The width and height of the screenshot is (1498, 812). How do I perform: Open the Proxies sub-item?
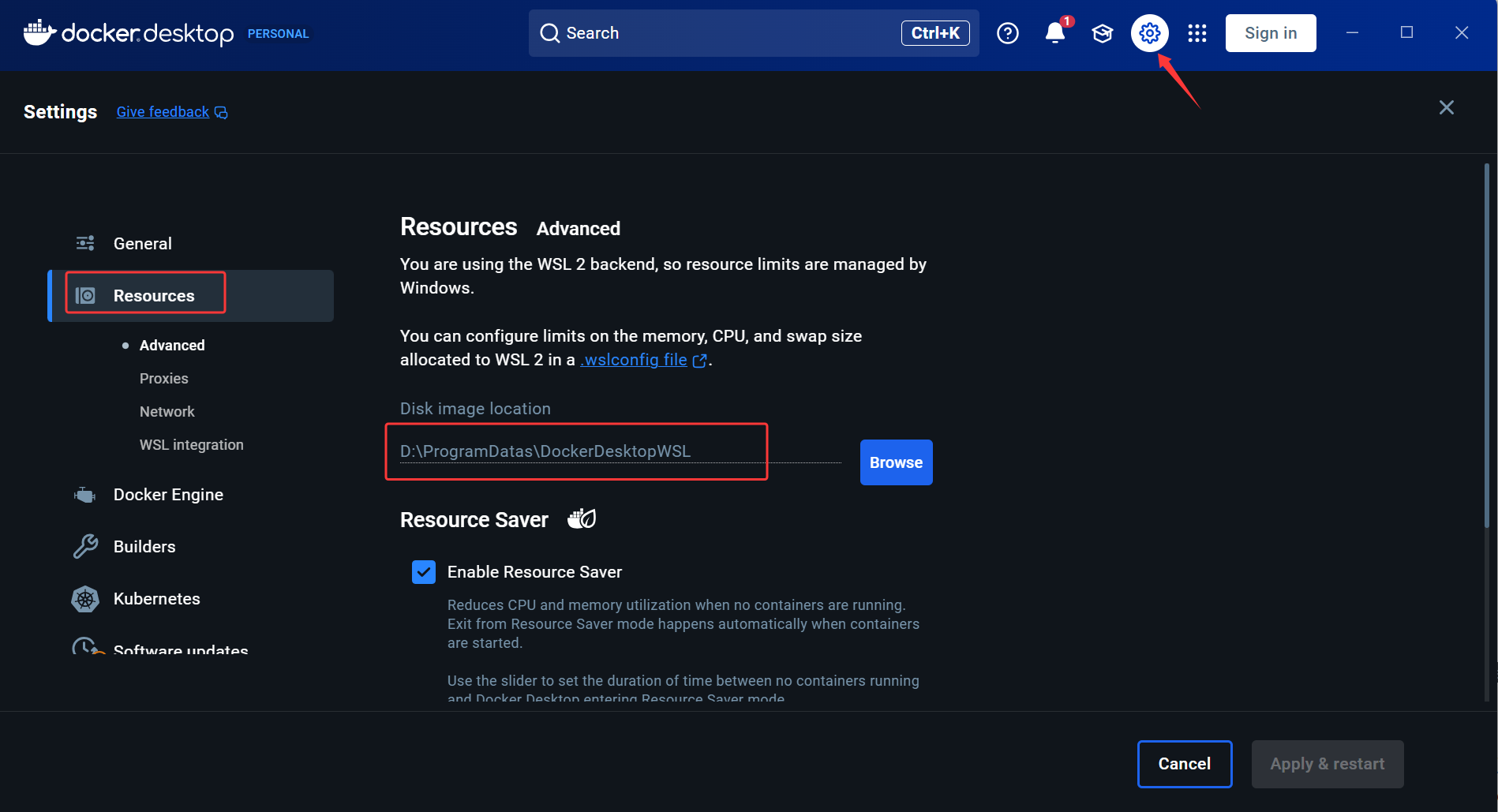164,379
